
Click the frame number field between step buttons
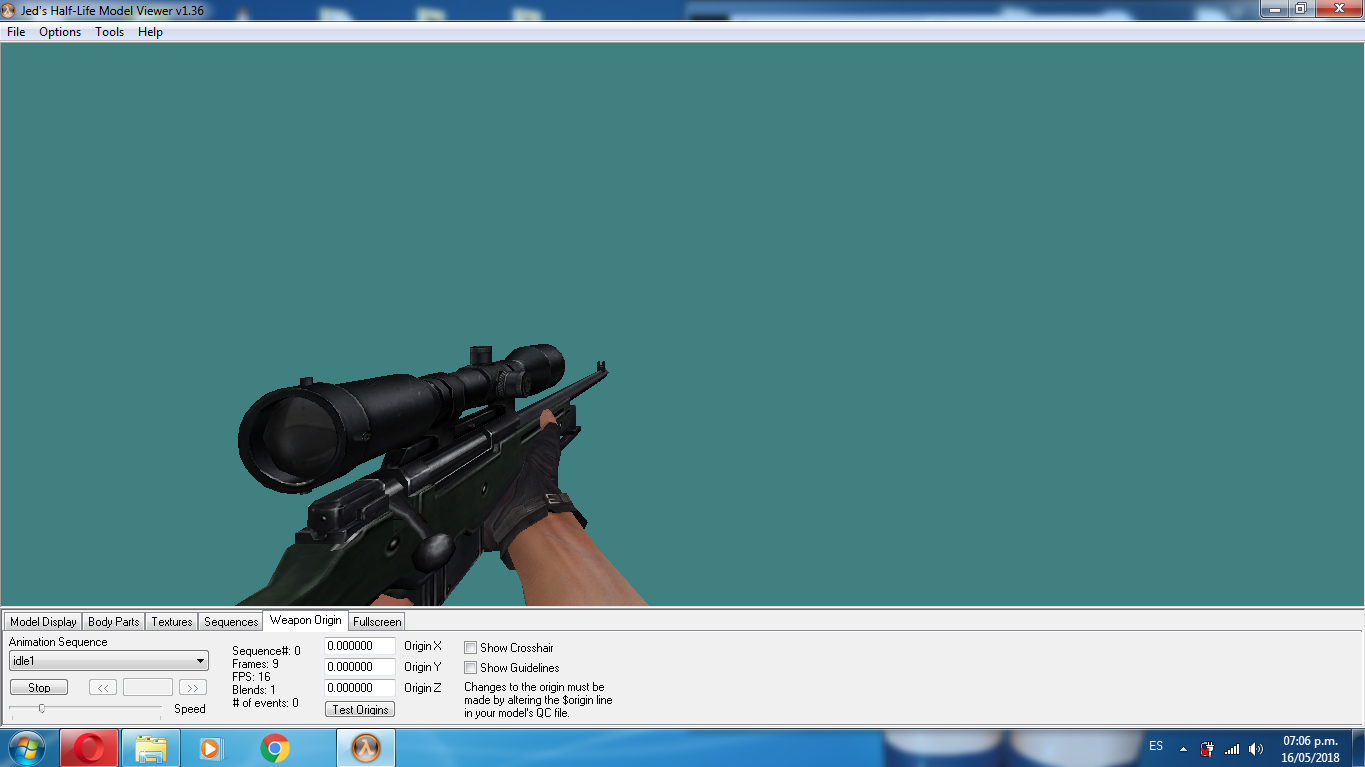(x=148, y=688)
